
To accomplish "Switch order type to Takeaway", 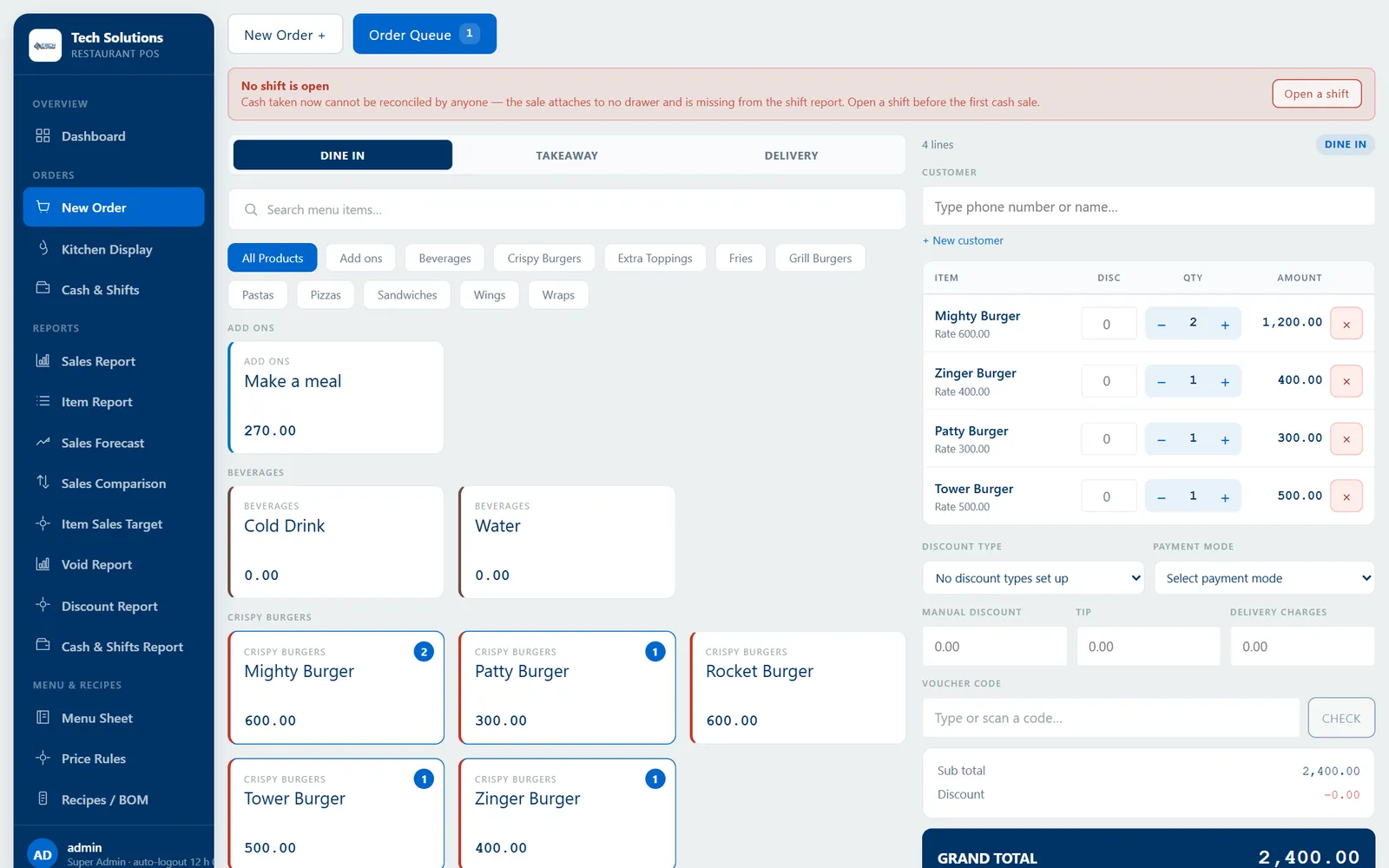I will [567, 155].
